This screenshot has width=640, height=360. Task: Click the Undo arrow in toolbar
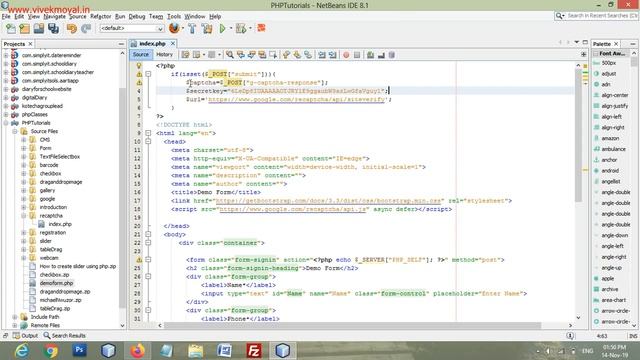pos(72,29)
